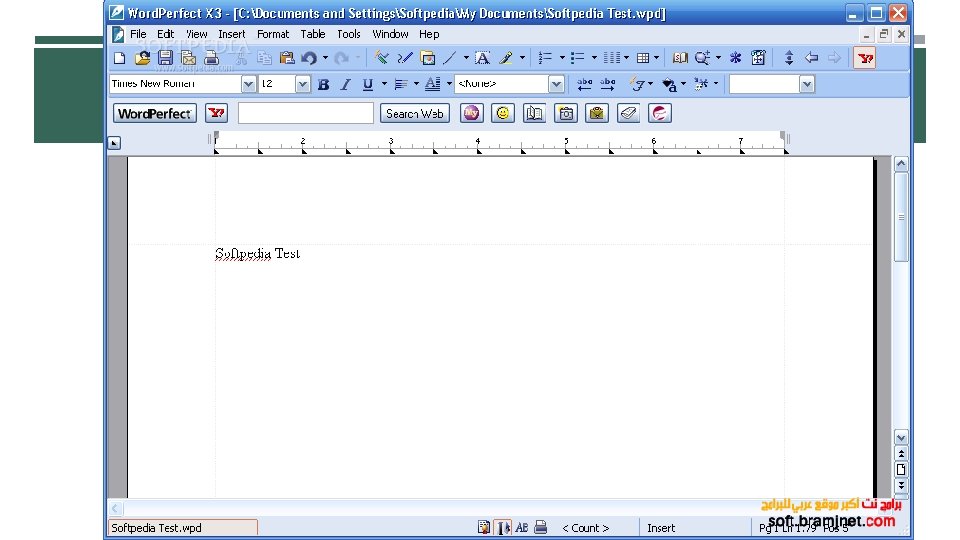960x540 pixels.
Task: Click the vertical scrollbar down arrow
Action: coord(901,438)
